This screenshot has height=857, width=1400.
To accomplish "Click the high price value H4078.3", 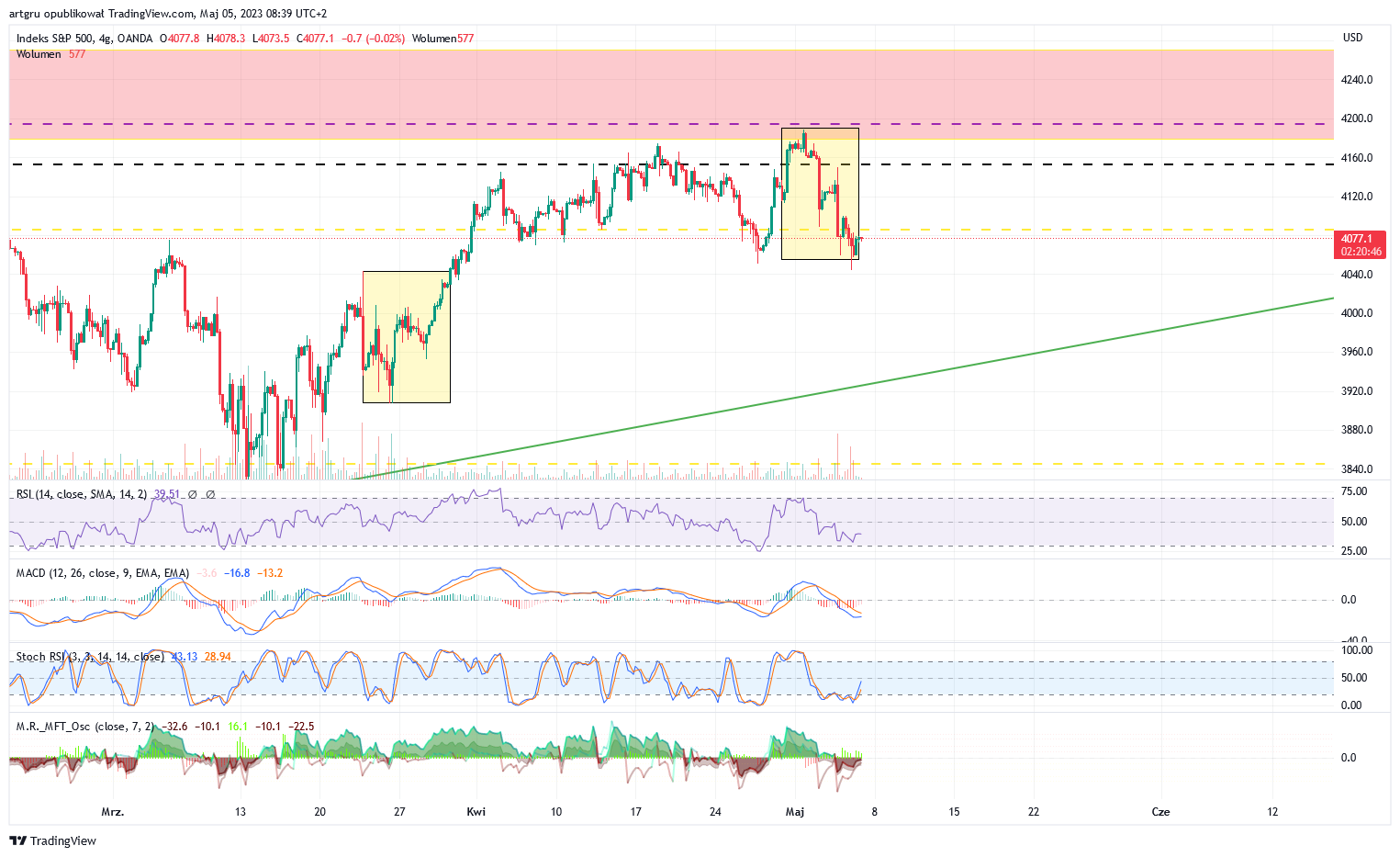I will coord(226,39).
